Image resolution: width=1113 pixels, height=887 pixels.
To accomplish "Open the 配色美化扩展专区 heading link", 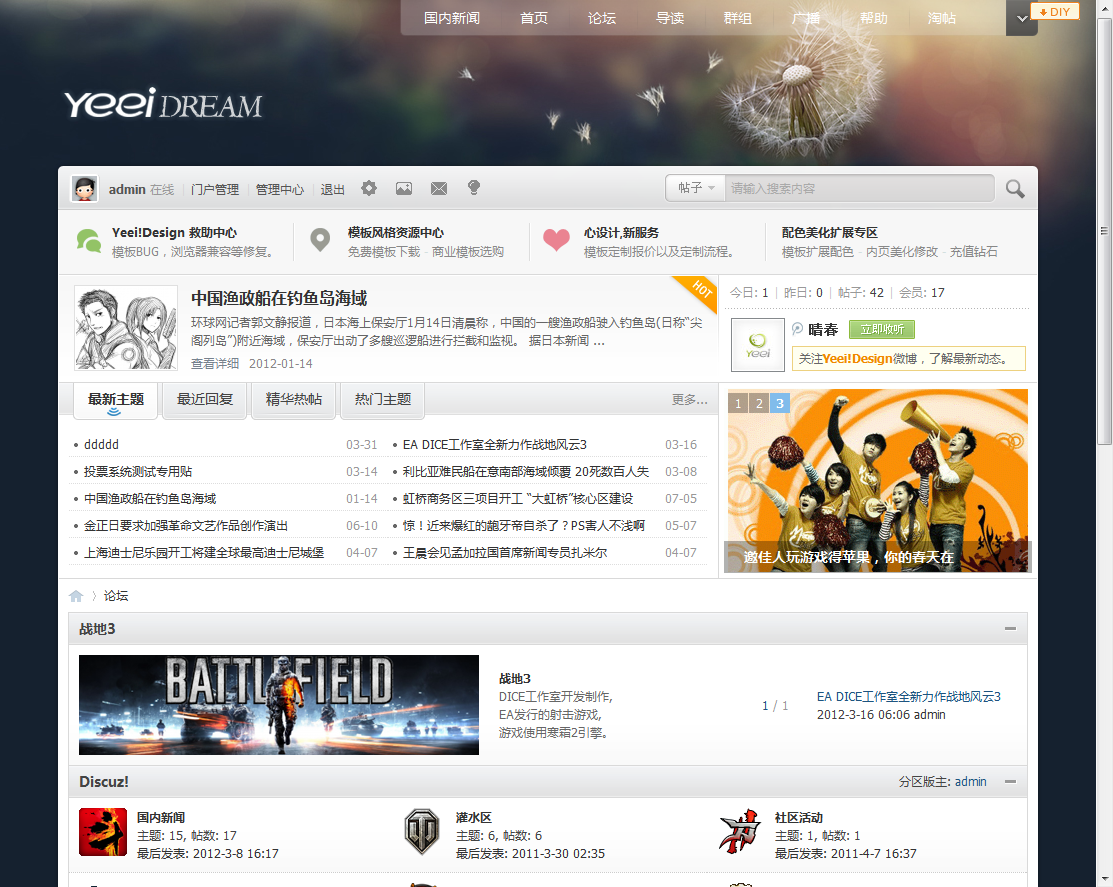I will (830, 233).
